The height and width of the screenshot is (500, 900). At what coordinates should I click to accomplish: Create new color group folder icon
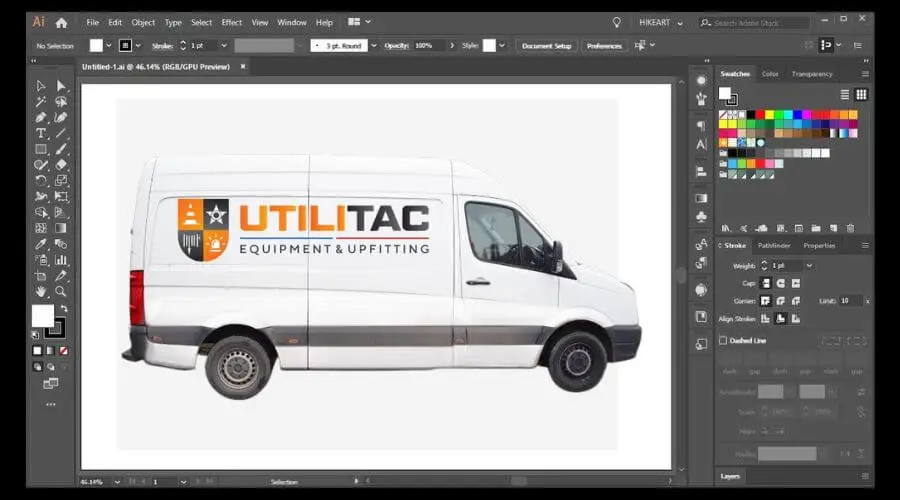(x=816, y=228)
